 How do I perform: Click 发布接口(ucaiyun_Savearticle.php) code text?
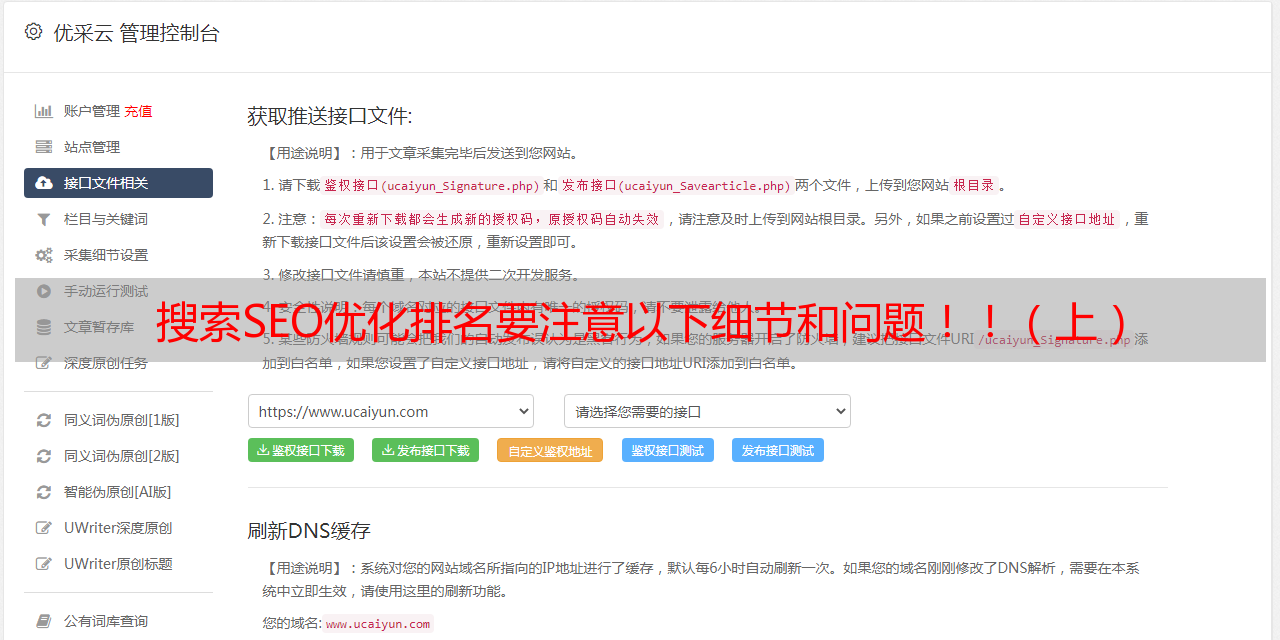[x=676, y=185]
